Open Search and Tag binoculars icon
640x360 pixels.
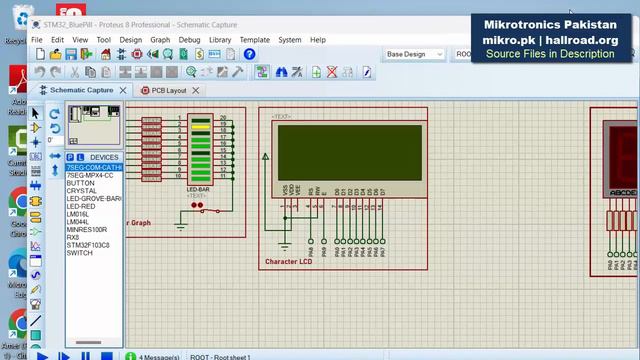tap(281, 72)
